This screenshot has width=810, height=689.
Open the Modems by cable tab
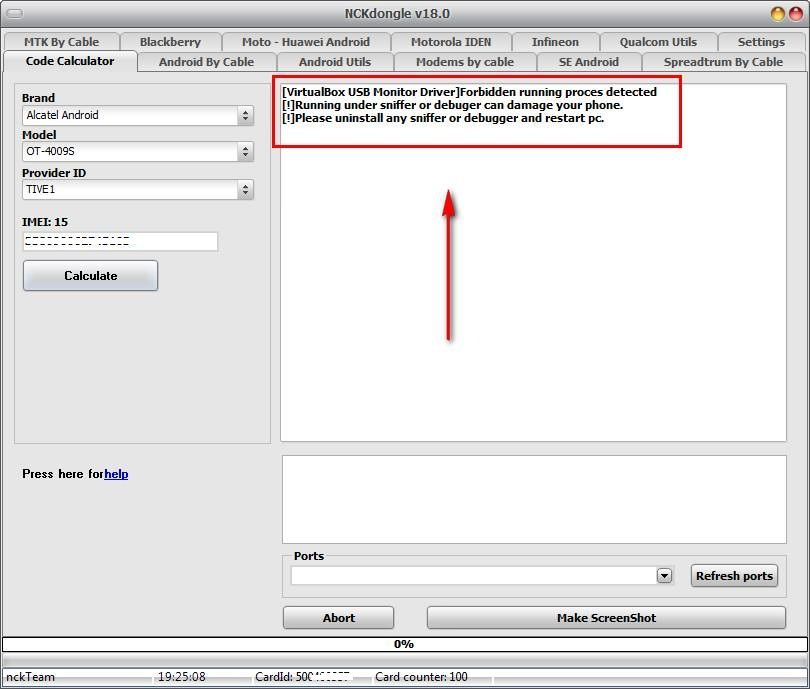click(x=465, y=62)
